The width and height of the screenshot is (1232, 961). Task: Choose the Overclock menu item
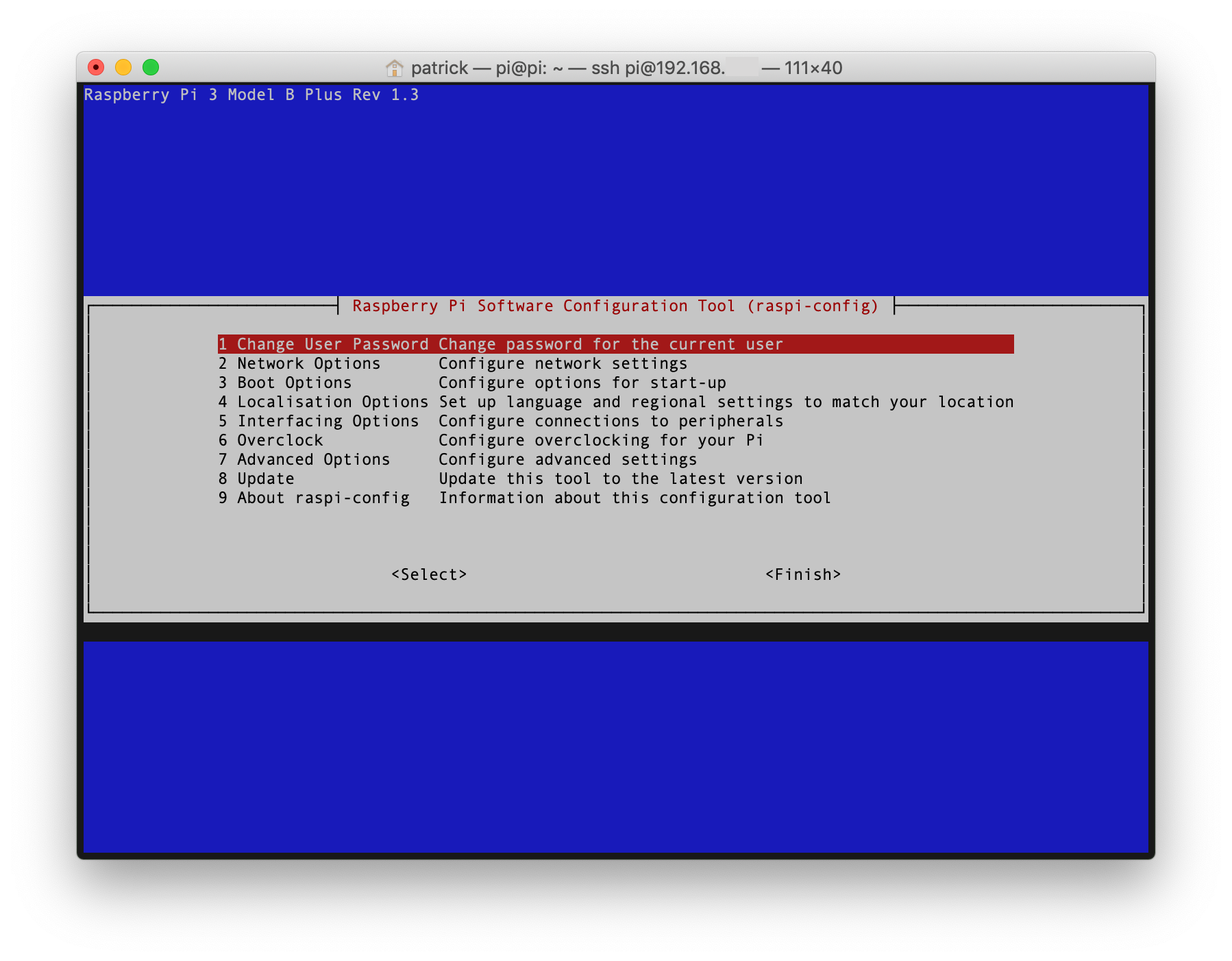(615, 440)
